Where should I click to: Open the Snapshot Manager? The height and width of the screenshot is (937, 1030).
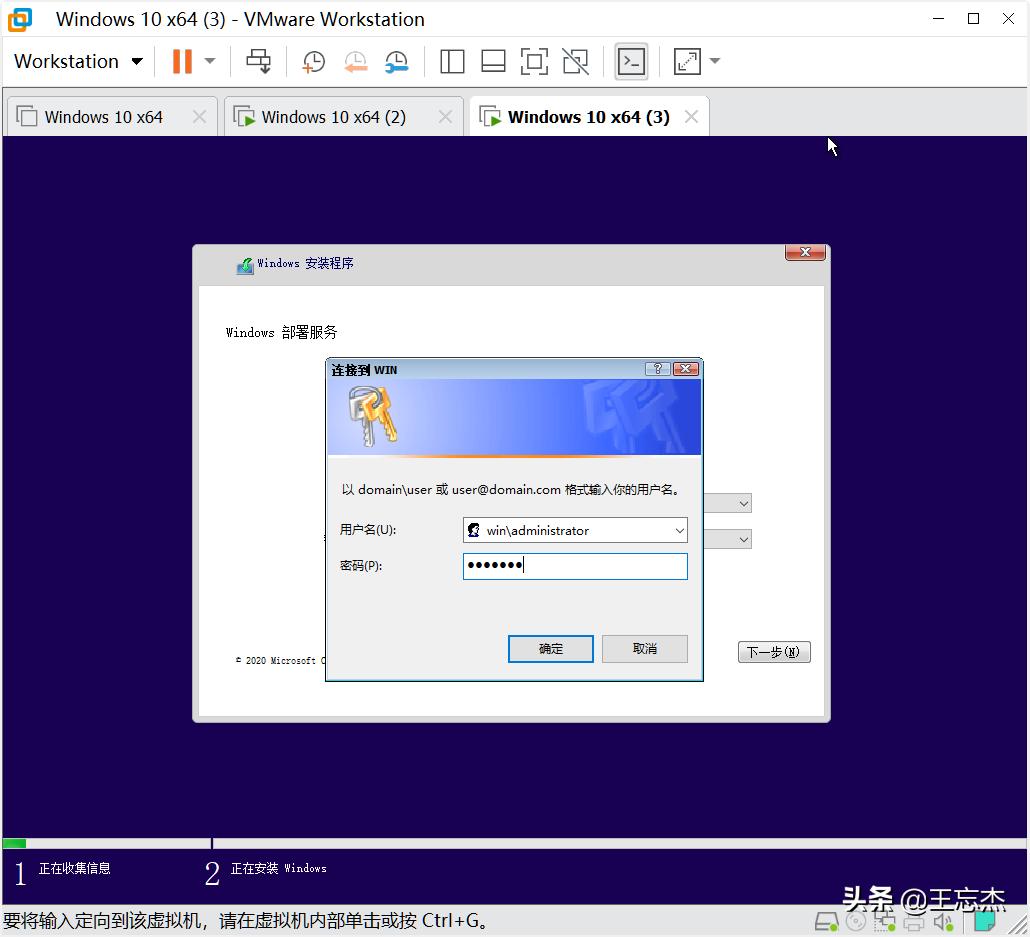397,61
